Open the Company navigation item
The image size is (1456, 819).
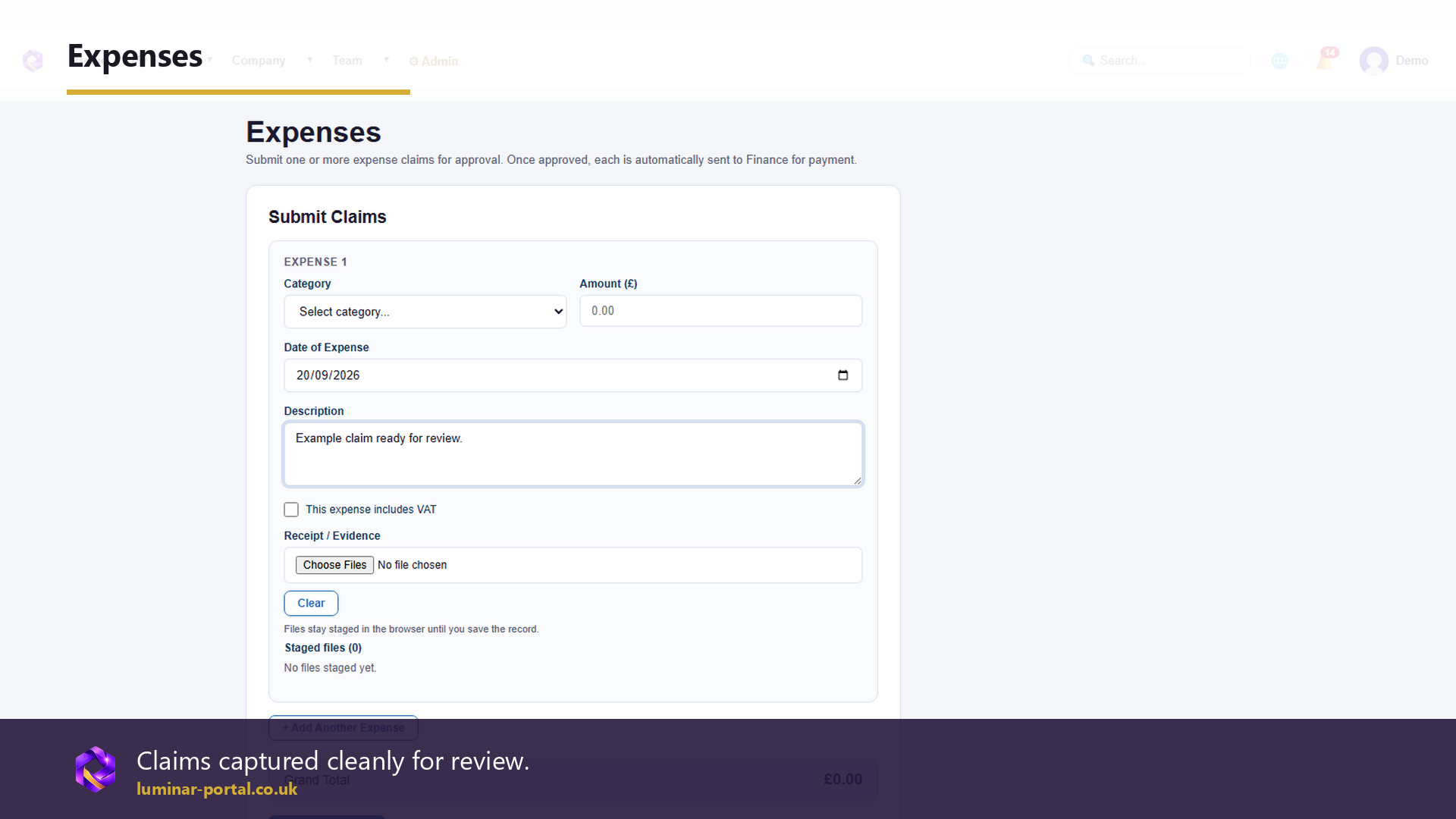click(259, 61)
